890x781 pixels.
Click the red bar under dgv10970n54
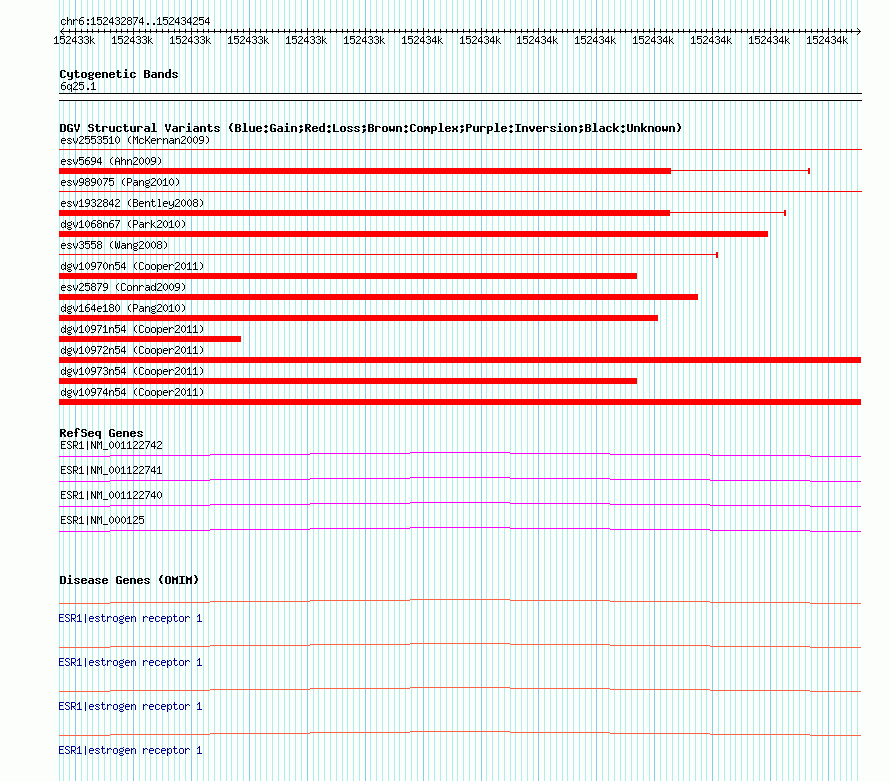click(x=348, y=276)
